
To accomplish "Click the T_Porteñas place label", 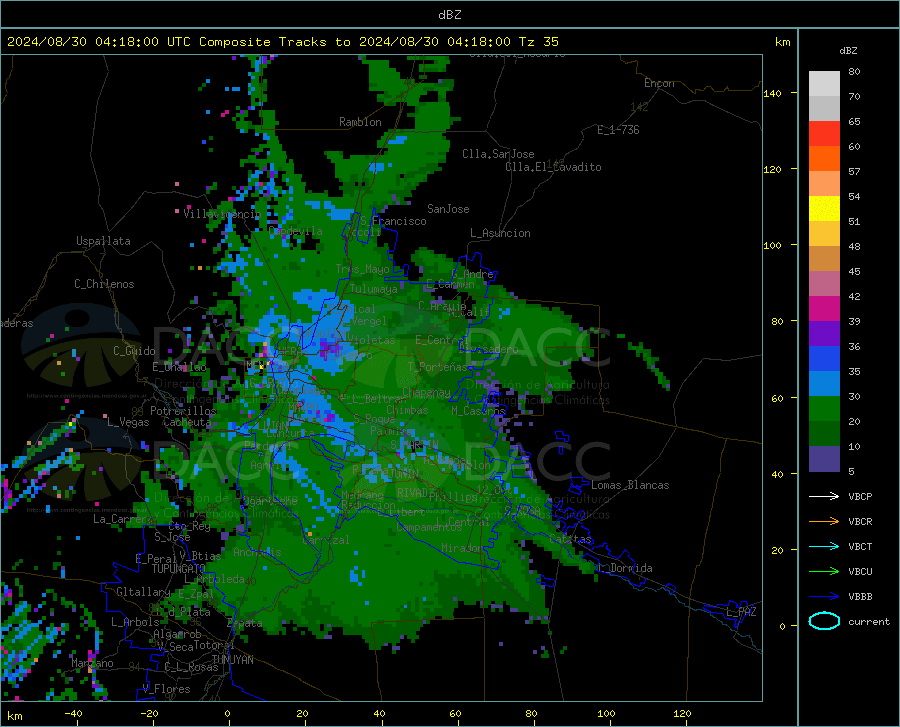I will (437, 367).
